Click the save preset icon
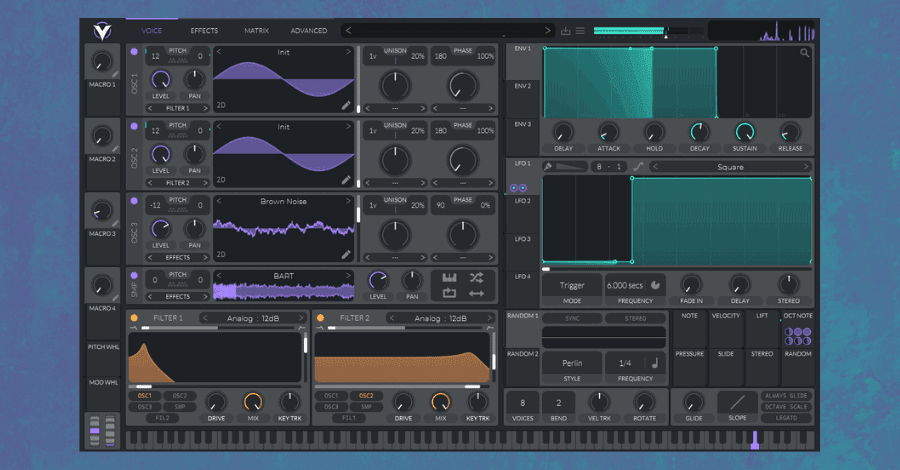The image size is (900, 470). coord(565,30)
